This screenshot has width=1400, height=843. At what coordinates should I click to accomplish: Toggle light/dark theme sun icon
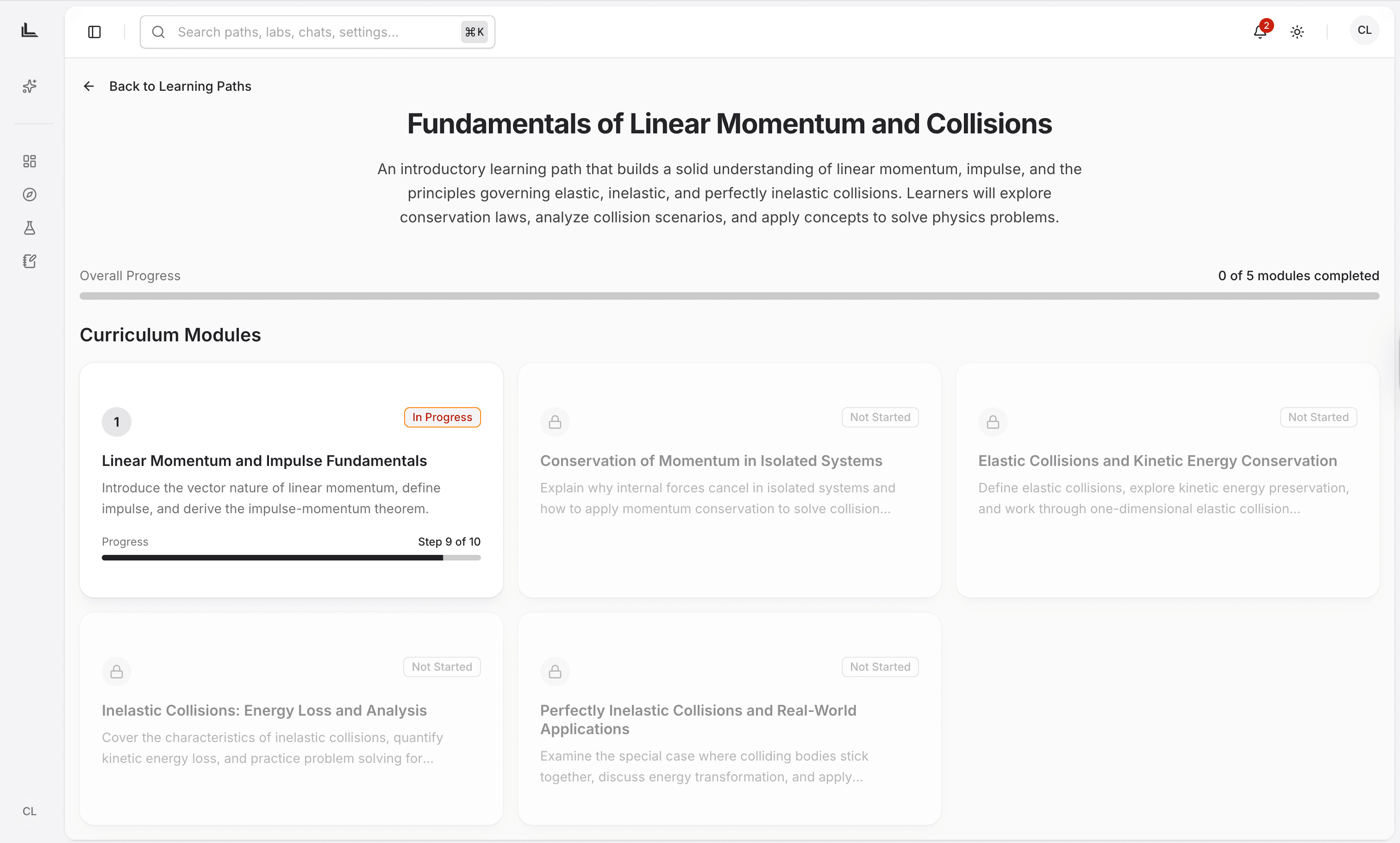[1297, 32]
